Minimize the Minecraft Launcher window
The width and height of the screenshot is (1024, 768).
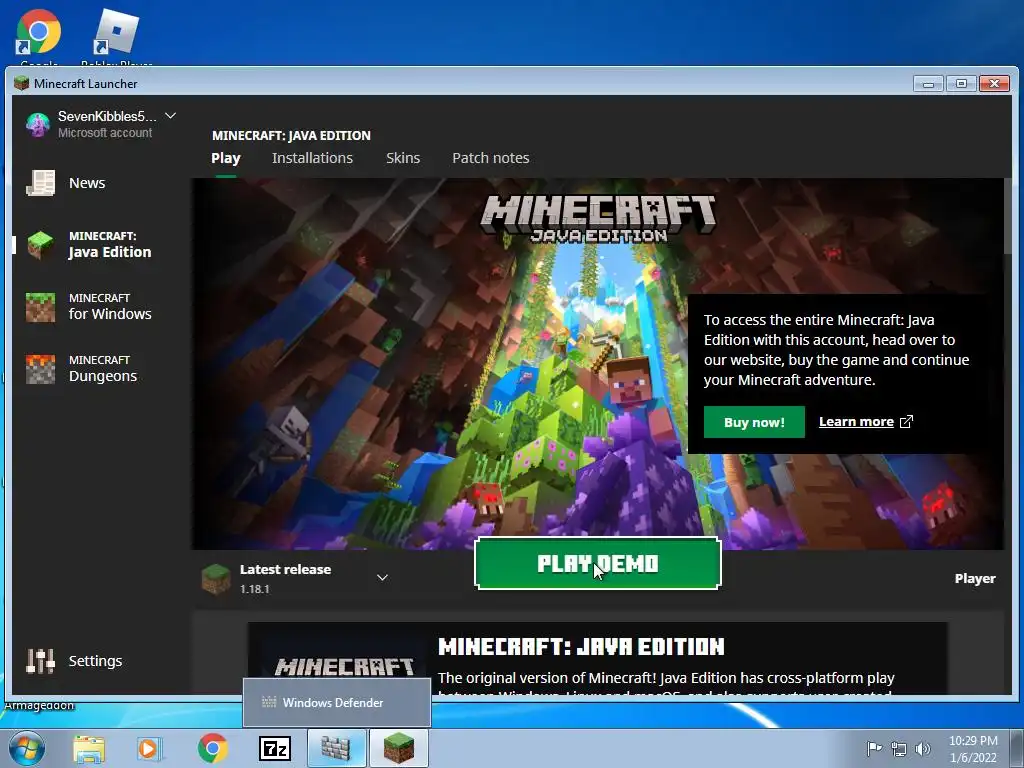click(928, 84)
